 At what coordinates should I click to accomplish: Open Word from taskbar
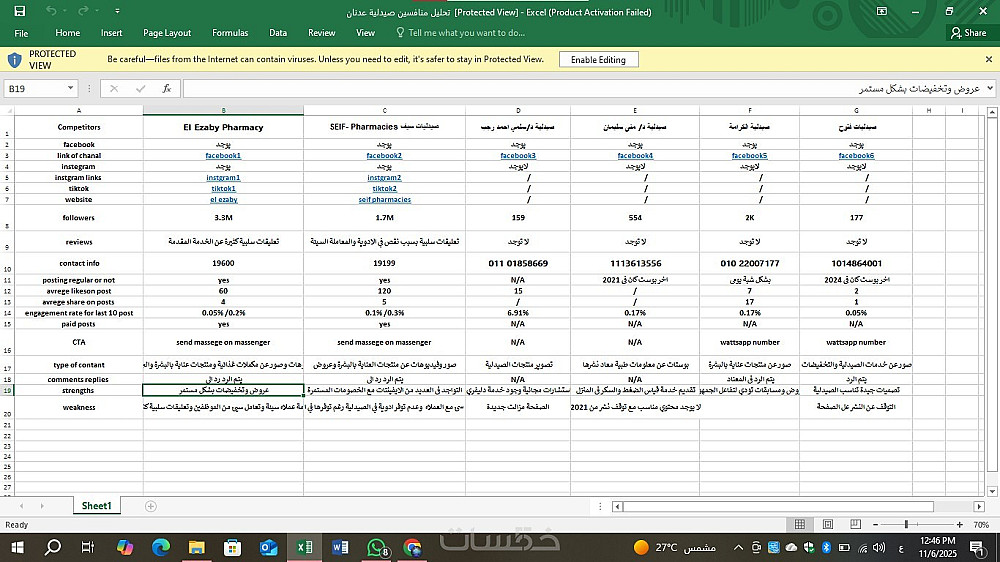point(341,547)
